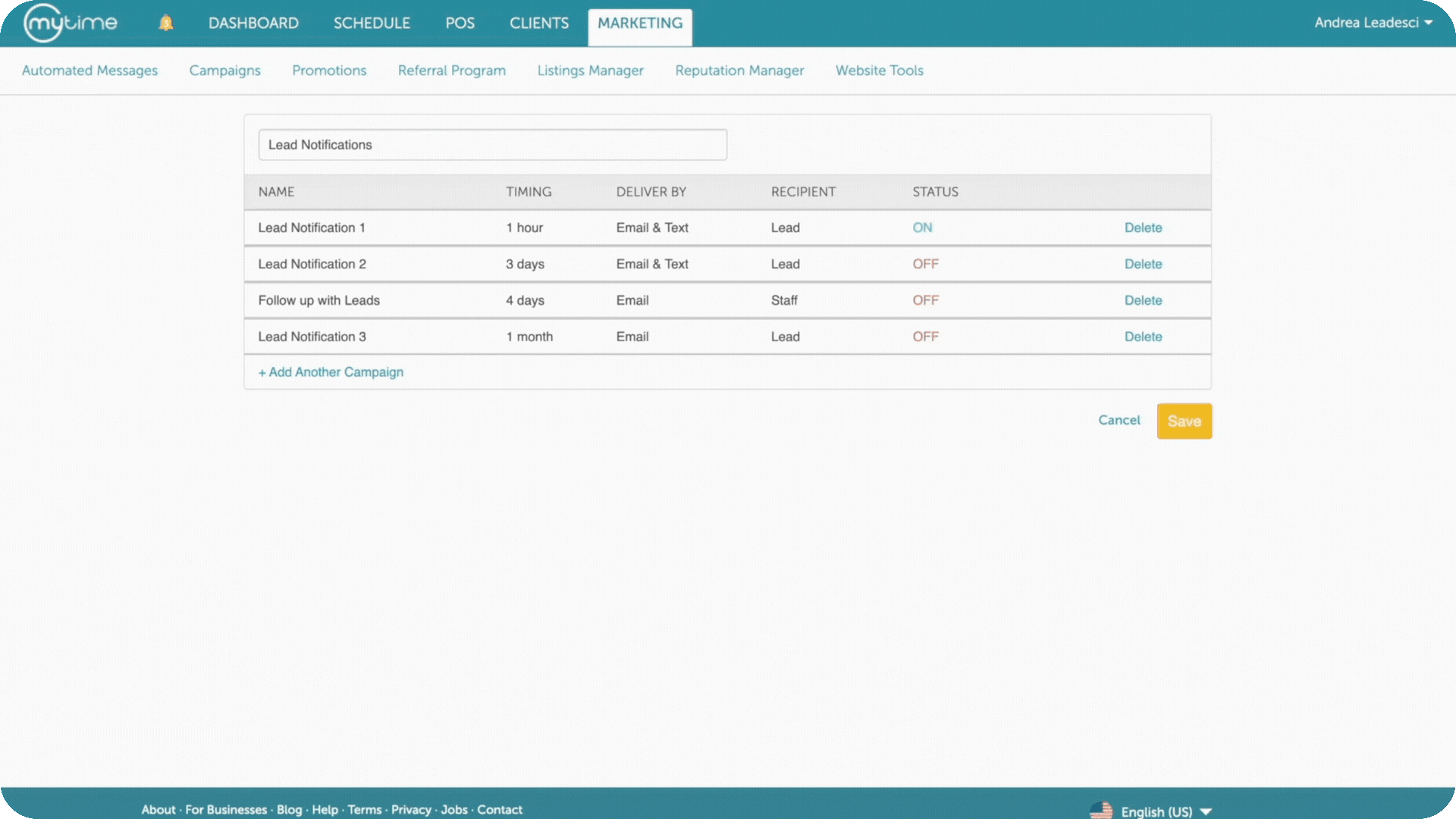Image resolution: width=1456 pixels, height=819 pixels.
Task: Delete Lead Notification 3
Action: pyautogui.click(x=1143, y=337)
